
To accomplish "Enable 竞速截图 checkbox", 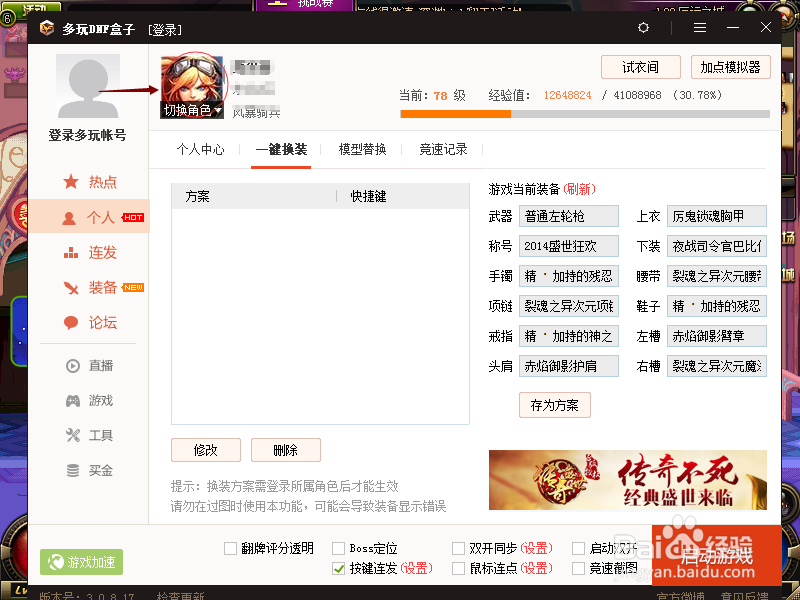I will pos(578,568).
